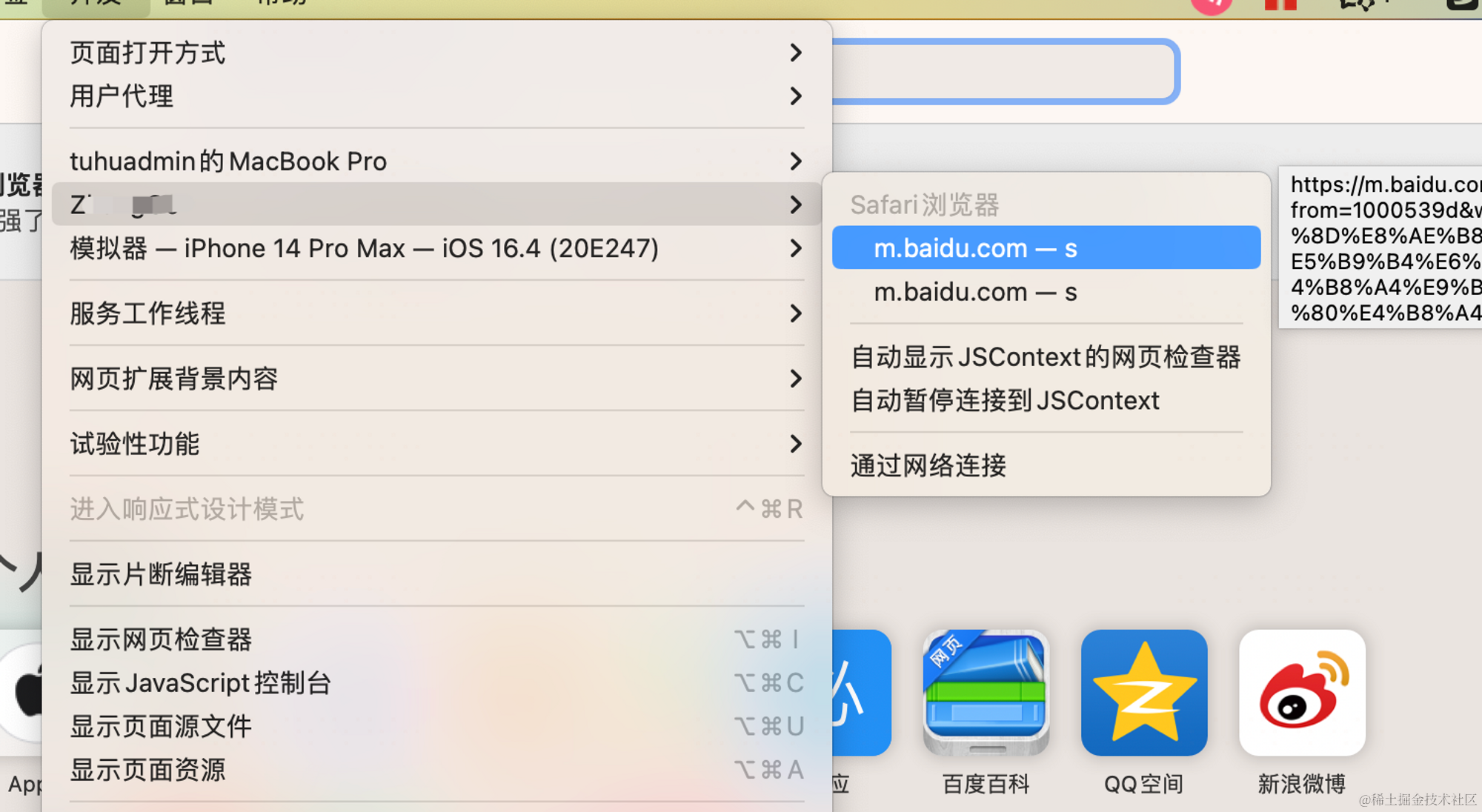Click the pink circular icon in the menu bar
The height and width of the screenshot is (812, 1482).
(x=1213, y=4)
